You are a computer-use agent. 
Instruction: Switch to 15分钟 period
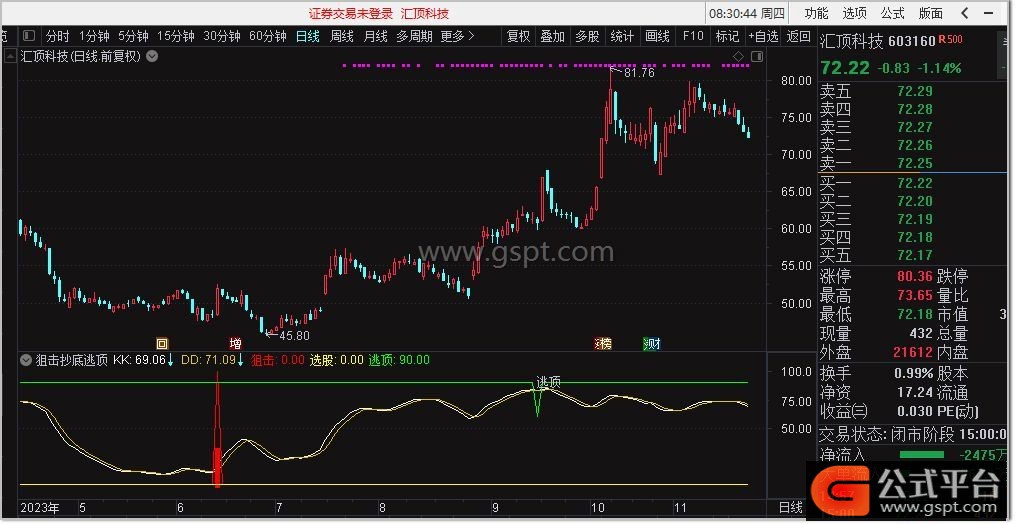(x=176, y=36)
